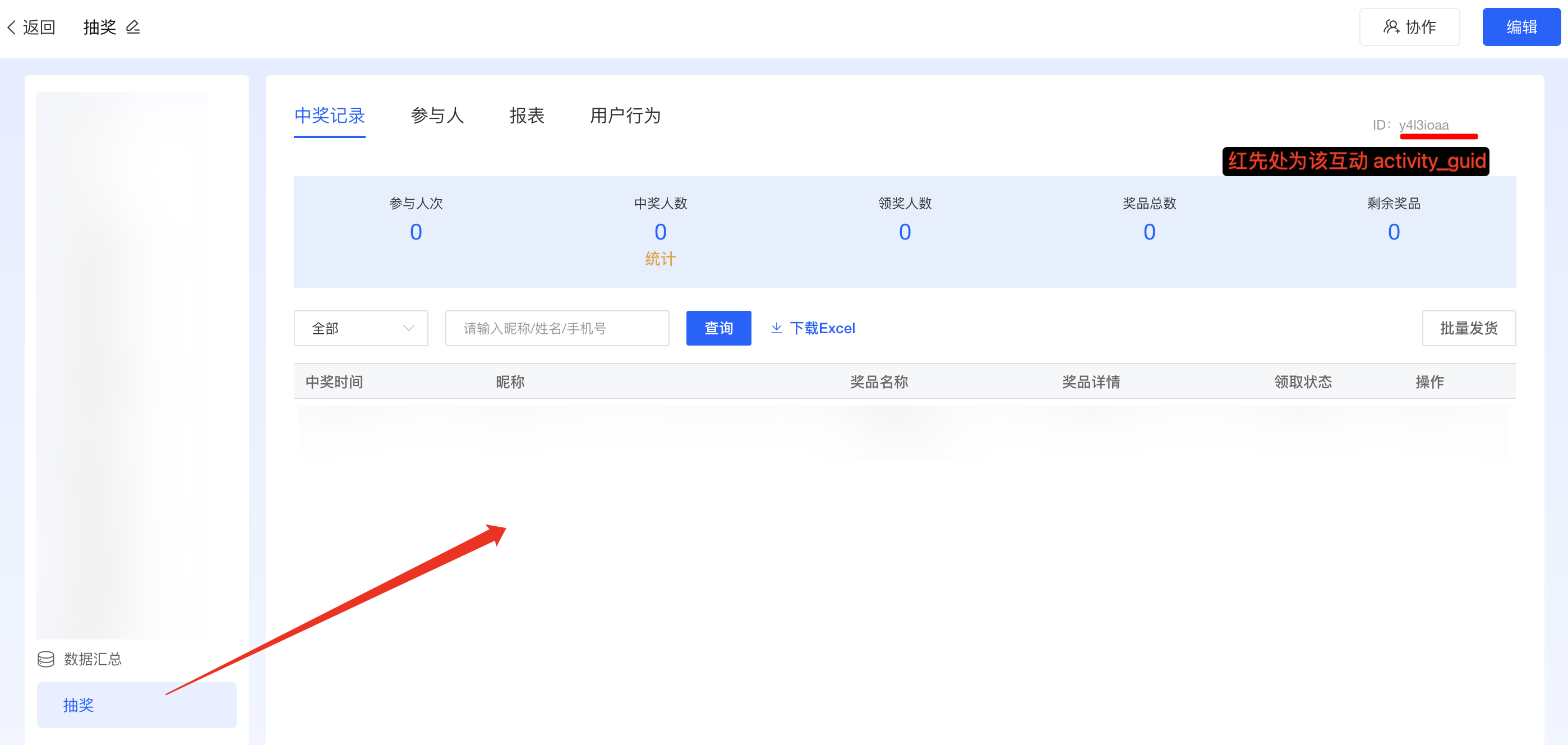
Task: Click the activity ID text y4l3ioaa
Action: pos(1424,125)
